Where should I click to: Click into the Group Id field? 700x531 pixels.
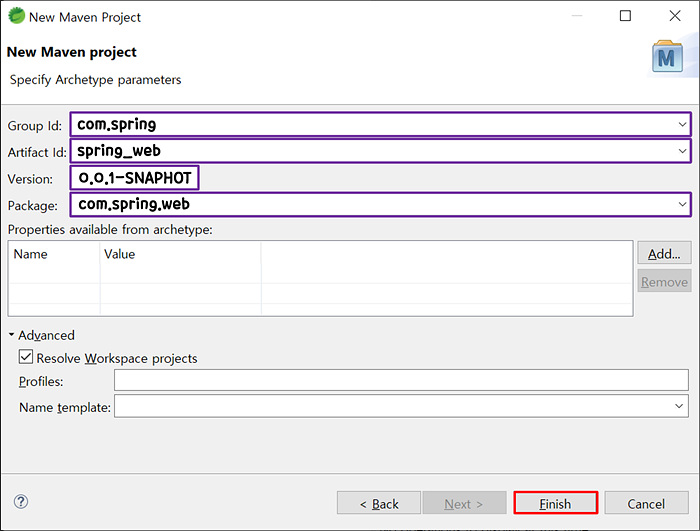point(380,124)
